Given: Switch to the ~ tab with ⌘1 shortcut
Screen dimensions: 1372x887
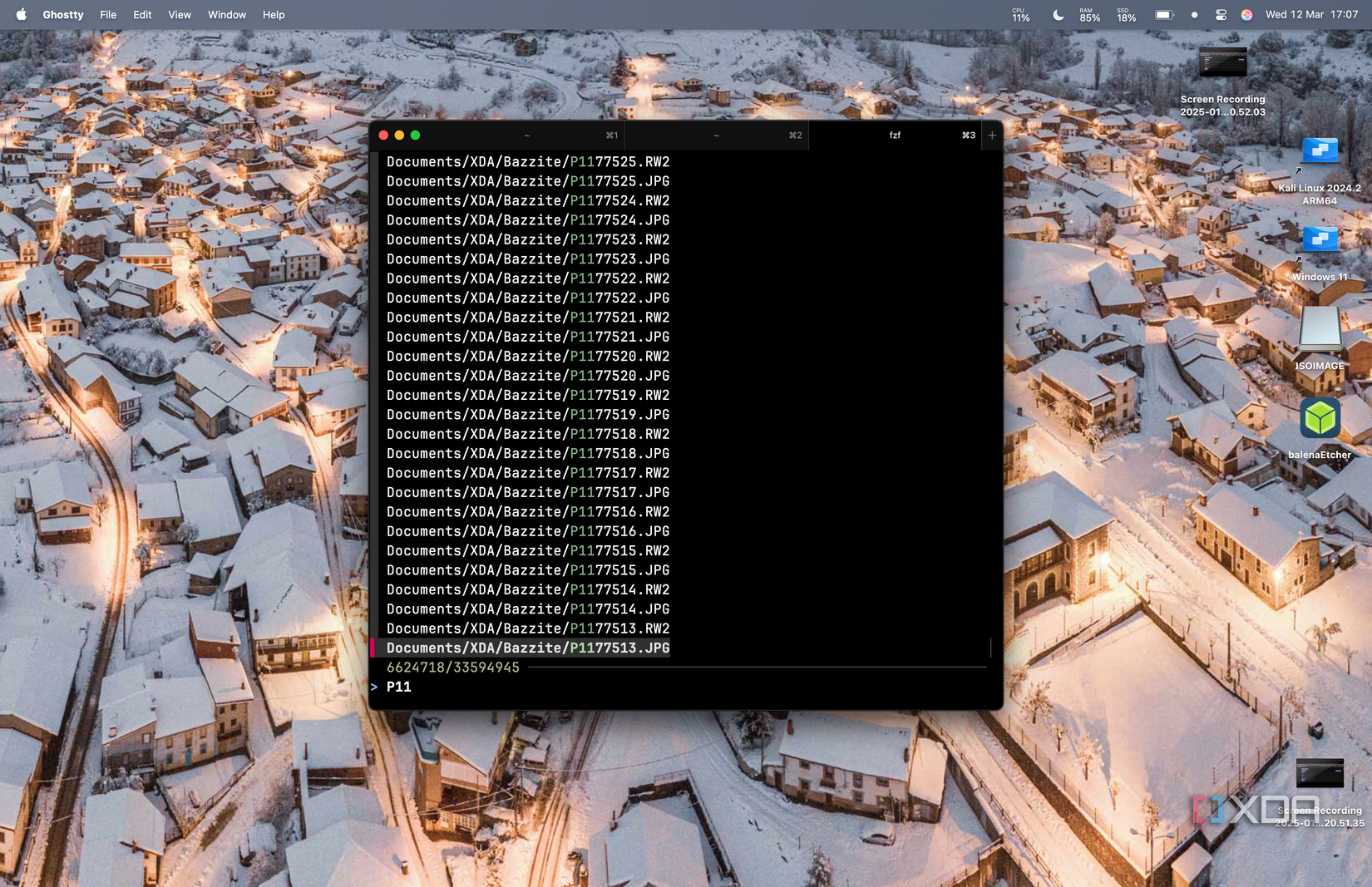Looking at the screenshot, I should [527, 136].
